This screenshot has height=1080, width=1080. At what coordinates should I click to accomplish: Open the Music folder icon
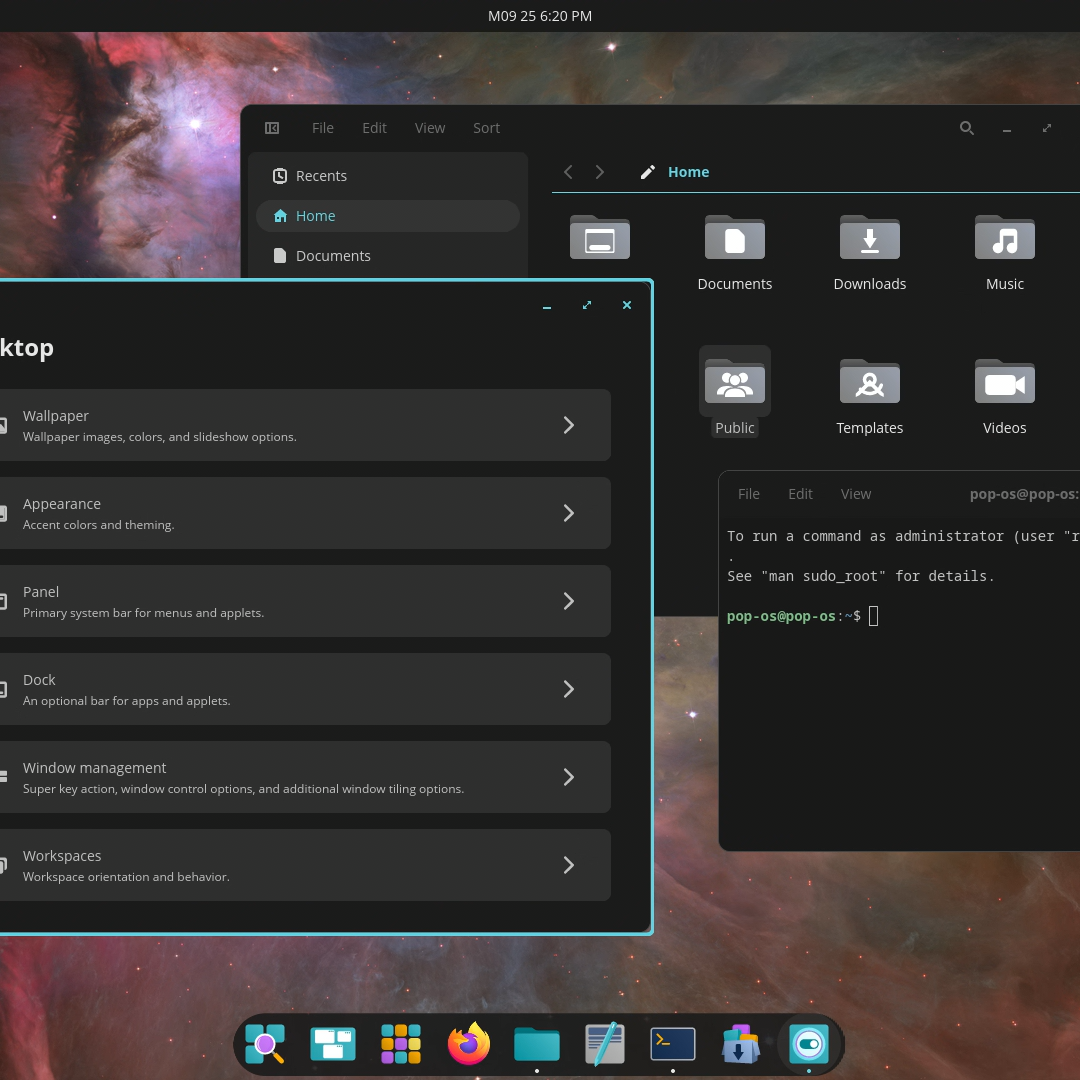pyautogui.click(x=1004, y=238)
